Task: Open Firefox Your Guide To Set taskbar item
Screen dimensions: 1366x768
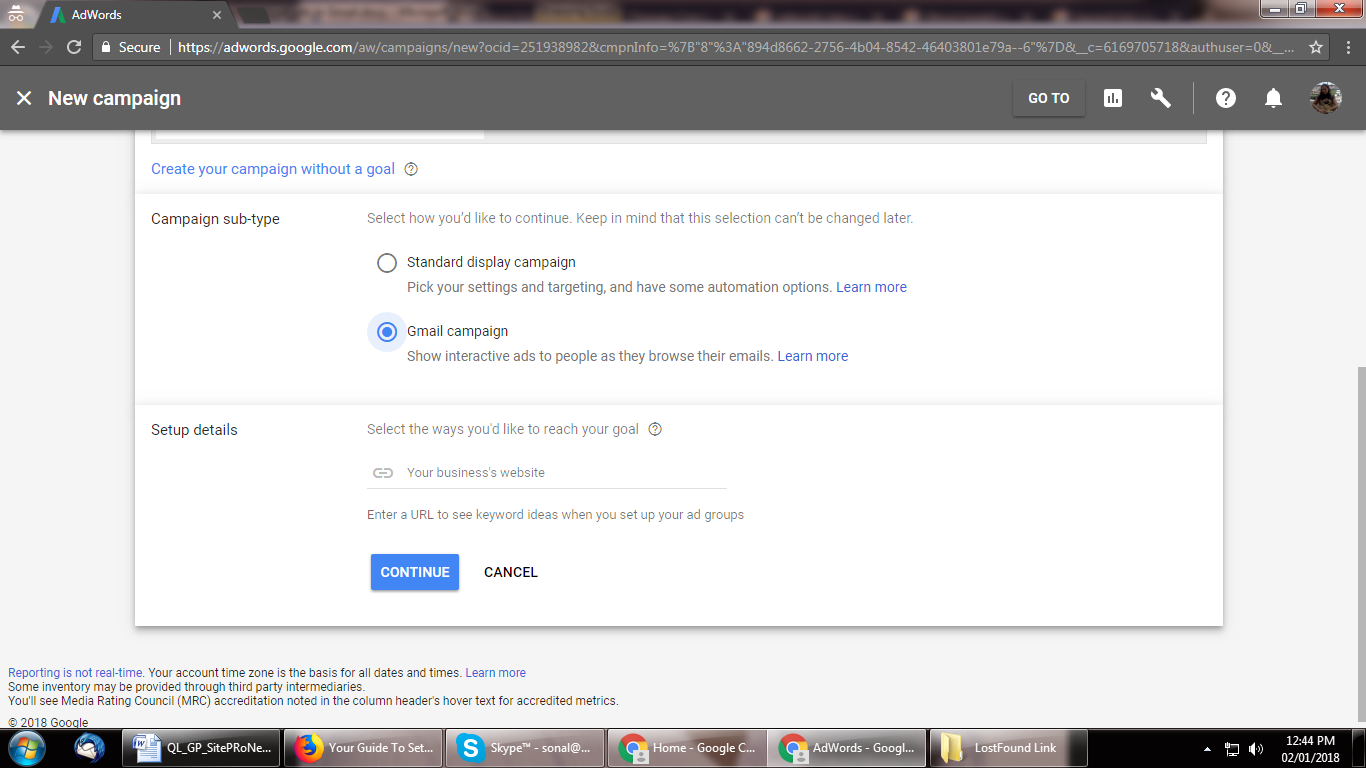Action: (x=365, y=747)
